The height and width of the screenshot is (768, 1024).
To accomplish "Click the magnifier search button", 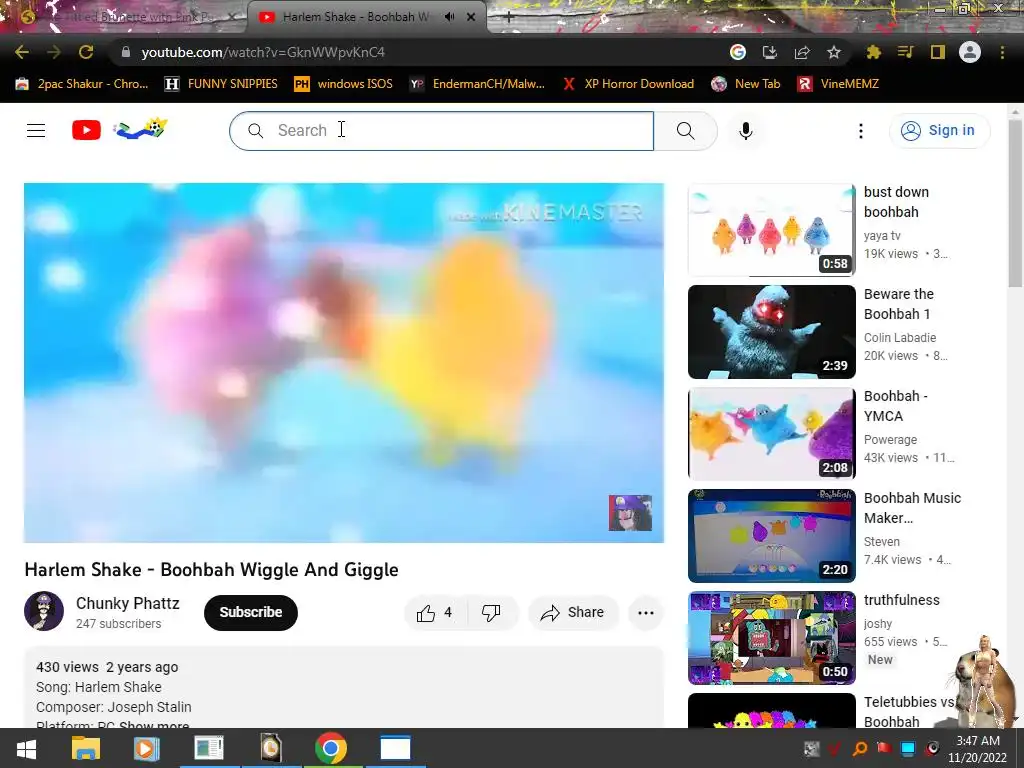I will [x=686, y=131].
